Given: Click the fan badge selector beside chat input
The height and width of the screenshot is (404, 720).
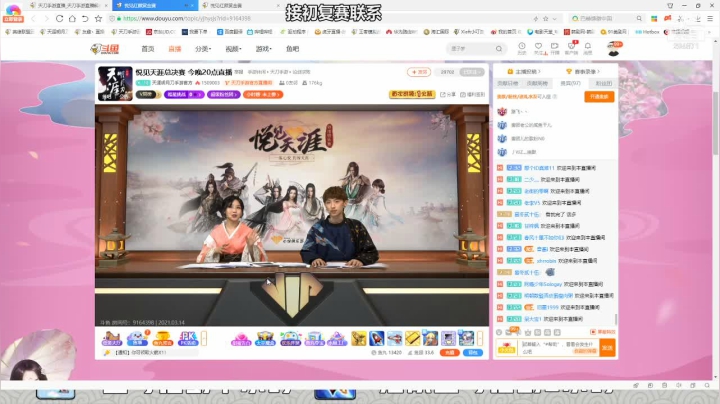Looking at the screenshot, I should (507, 348).
